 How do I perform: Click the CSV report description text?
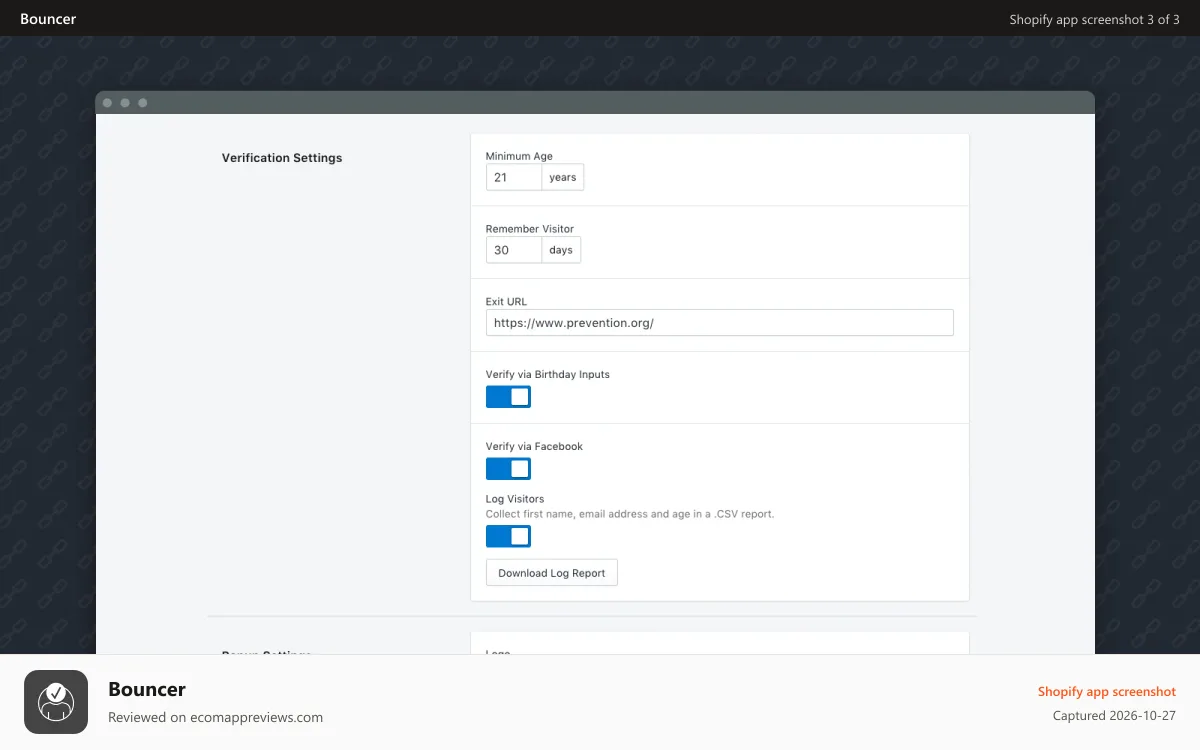pyautogui.click(x=630, y=514)
